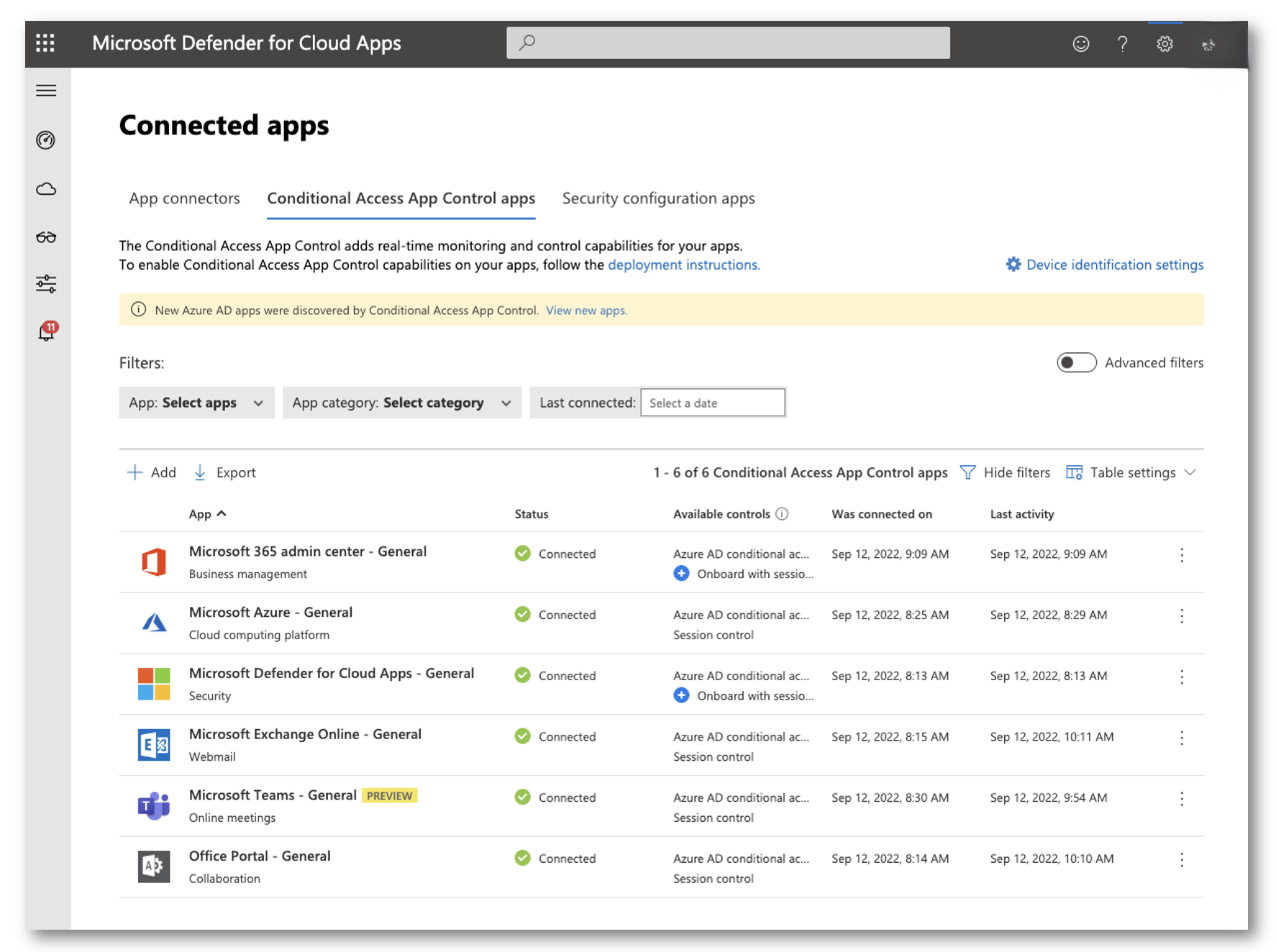
Task: Open the App category Select category dropdown
Action: point(401,403)
